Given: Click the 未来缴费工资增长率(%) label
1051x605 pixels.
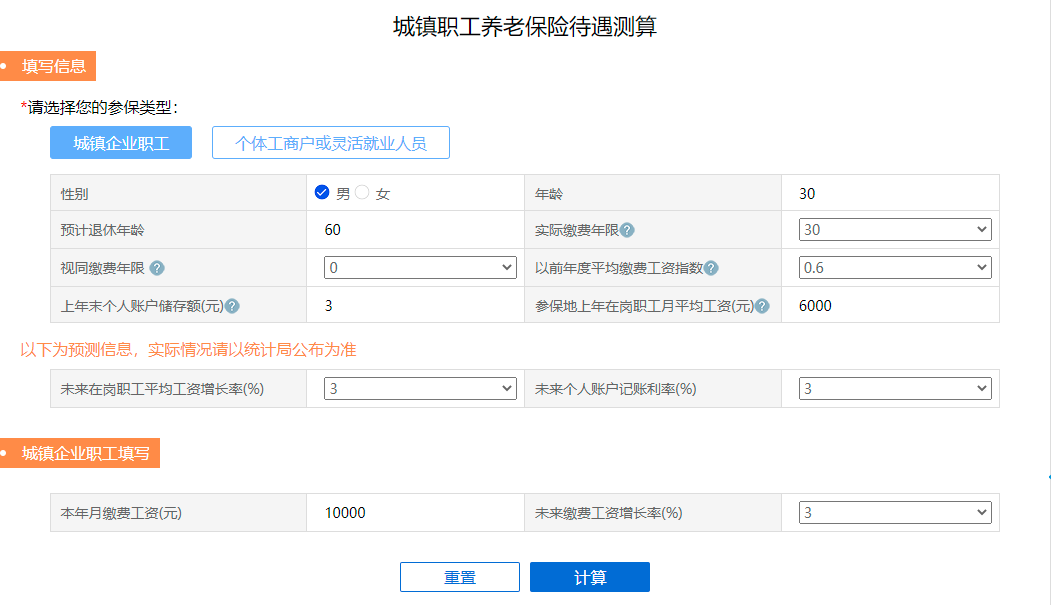Looking at the screenshot, I should (x=609, y=513).
